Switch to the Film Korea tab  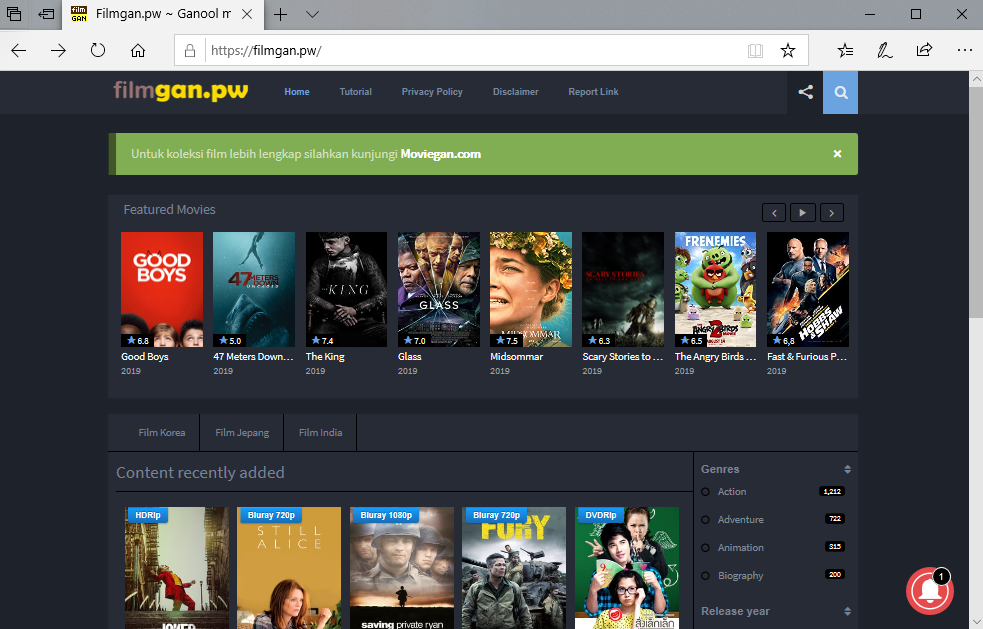coord(162,433)
